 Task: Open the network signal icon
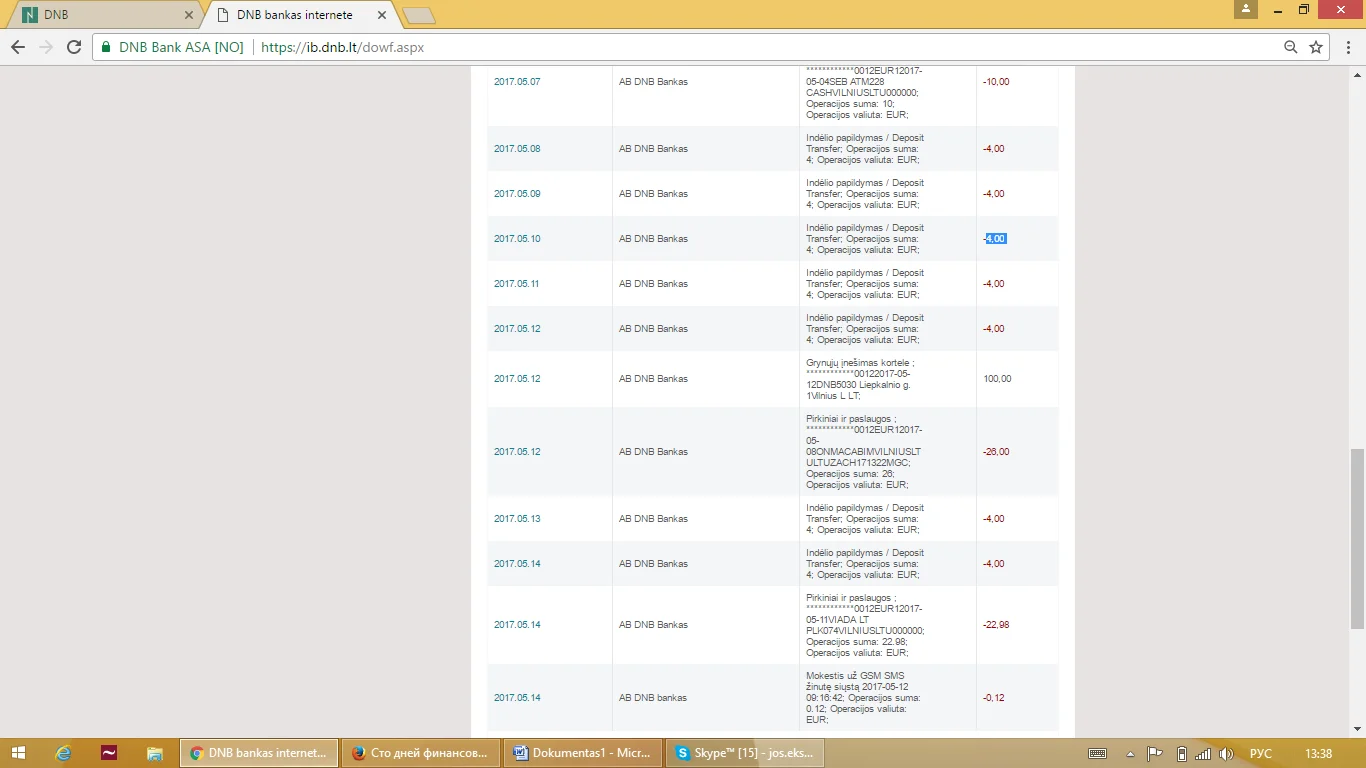(x=1203, y=753)
